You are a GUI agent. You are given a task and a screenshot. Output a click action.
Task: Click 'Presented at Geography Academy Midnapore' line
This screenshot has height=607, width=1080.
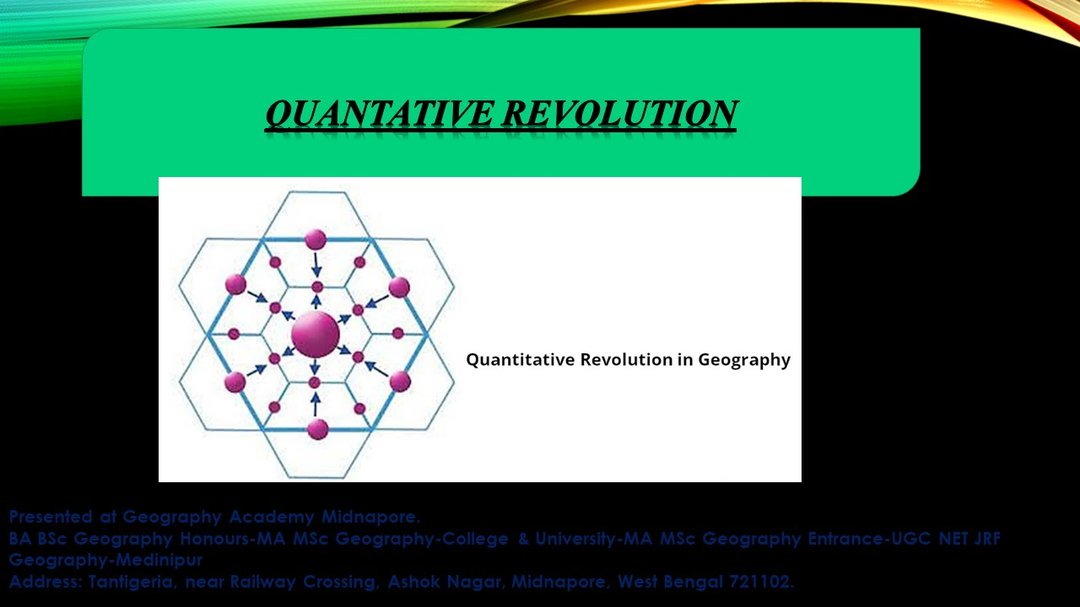(x=214, y=517)
